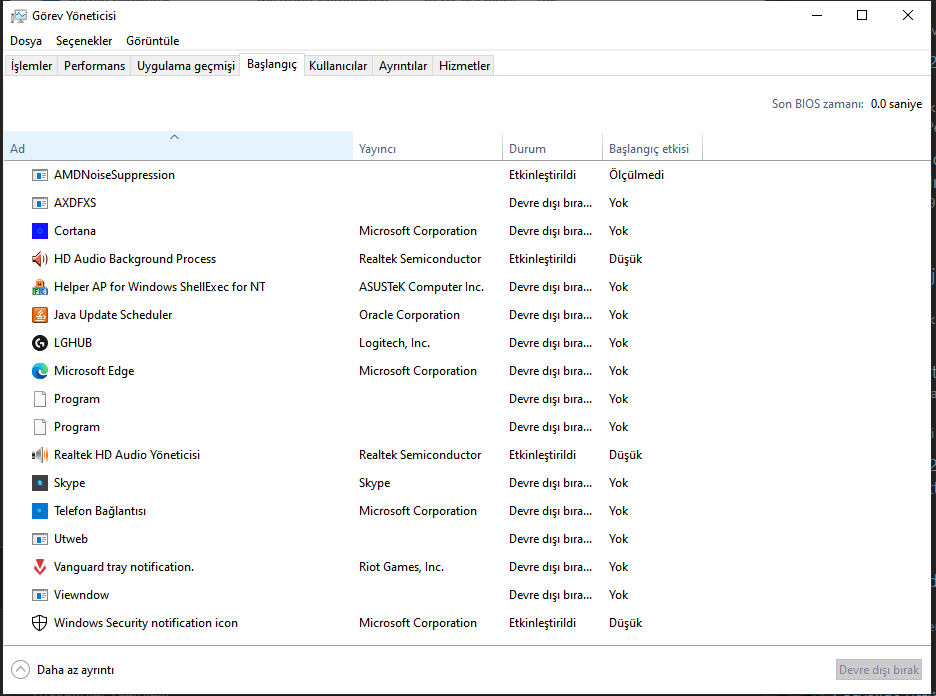Sort by the Durum column header
This screenshot has height=696, width=936.
[x=552, y=146]
